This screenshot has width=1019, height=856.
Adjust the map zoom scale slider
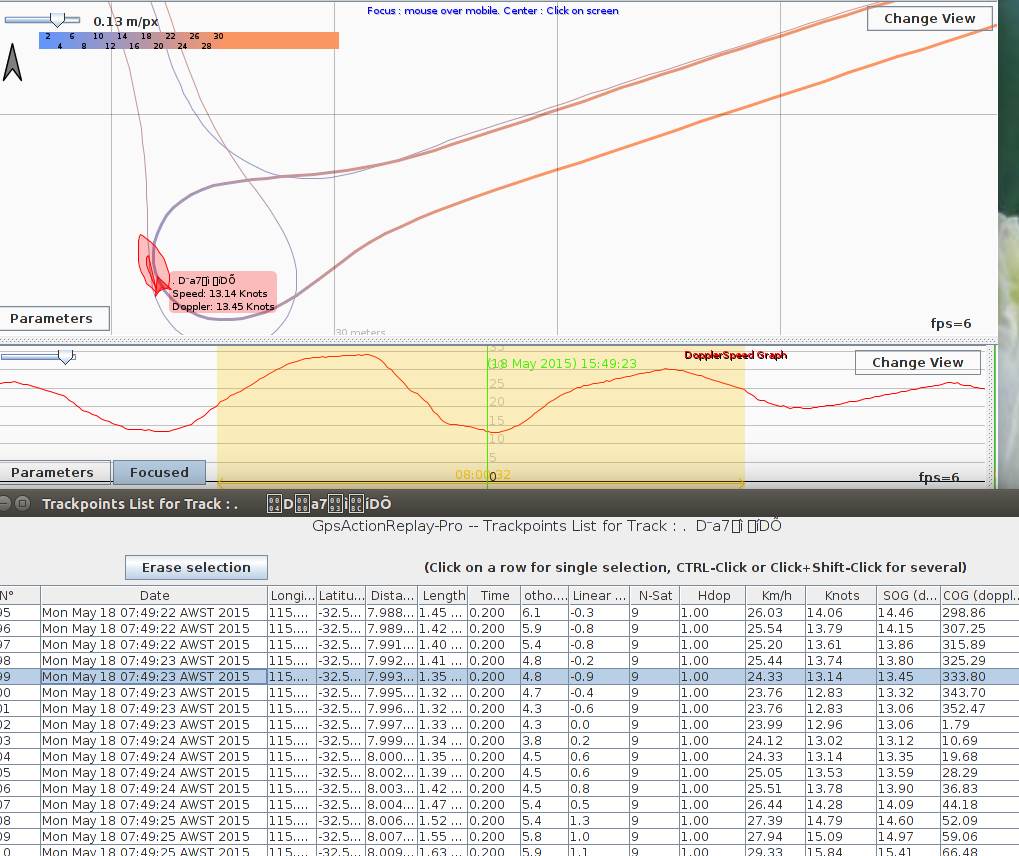pyautogui.click(x=58, y=20)
